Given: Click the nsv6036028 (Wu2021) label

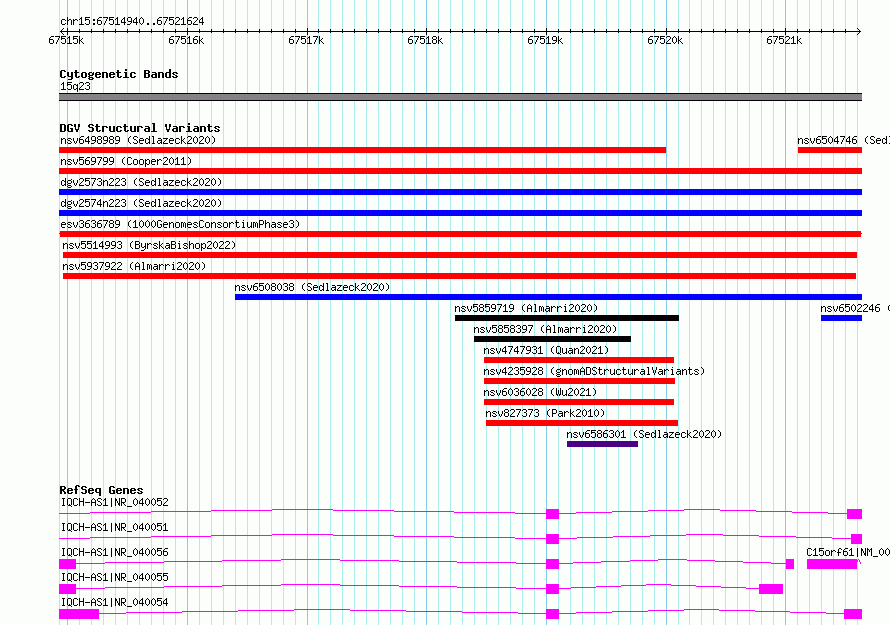Looking at the screenshot, I should tap(541, 392).
